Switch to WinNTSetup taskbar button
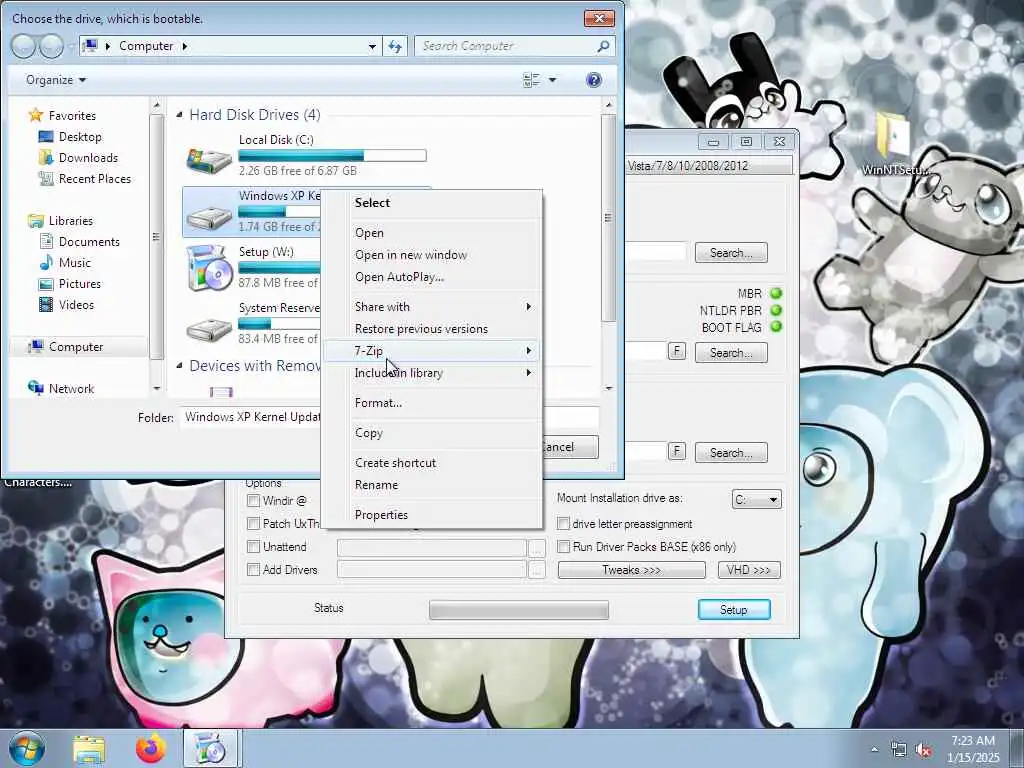 (x=211, y=748)
